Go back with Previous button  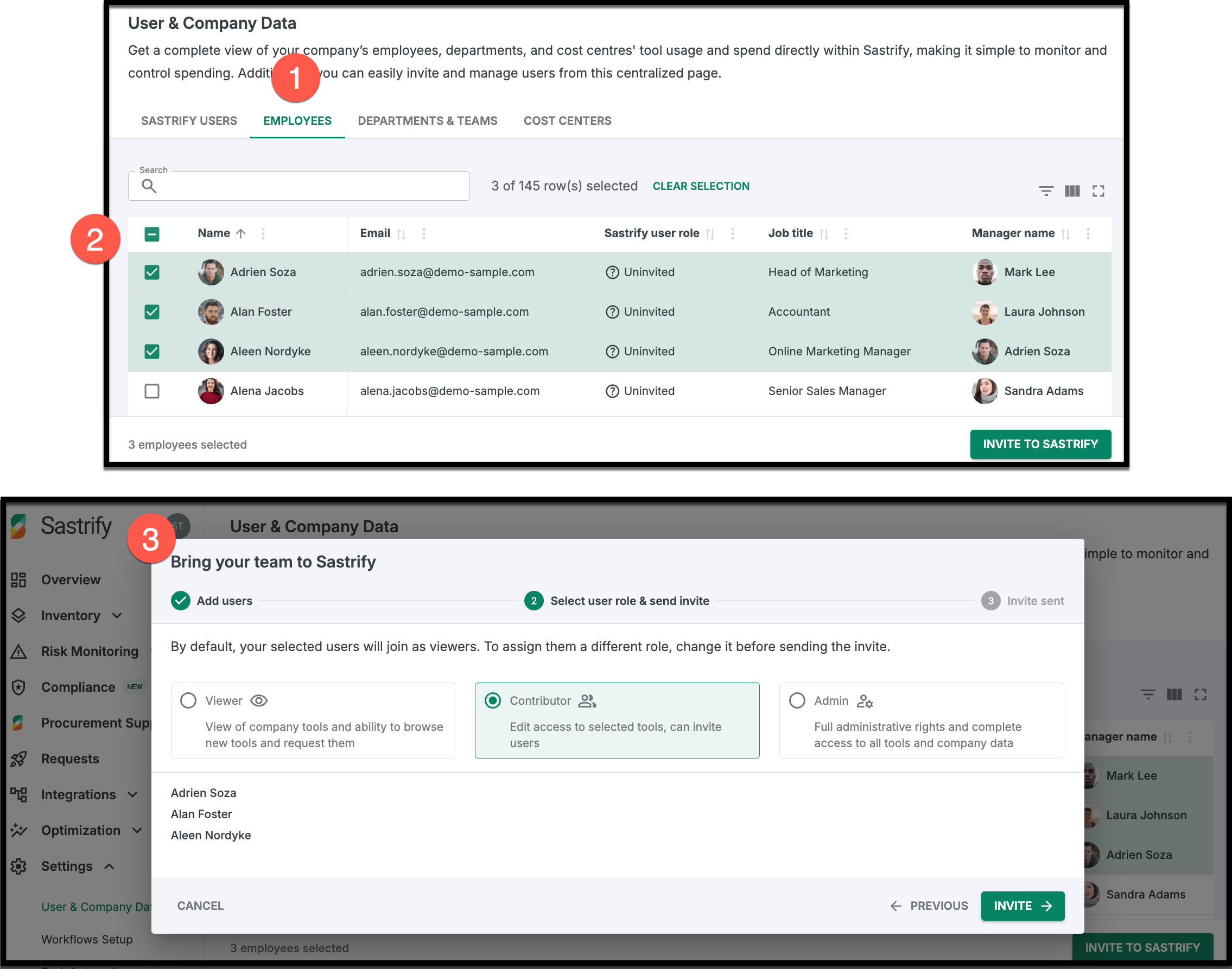pos(929,906)
